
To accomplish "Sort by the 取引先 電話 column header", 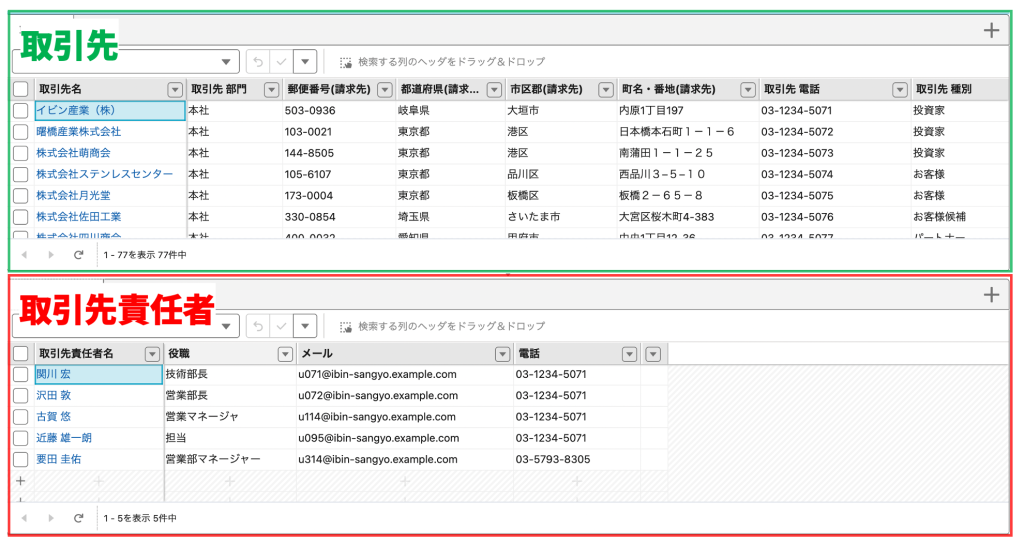I will tap(820, 90).
